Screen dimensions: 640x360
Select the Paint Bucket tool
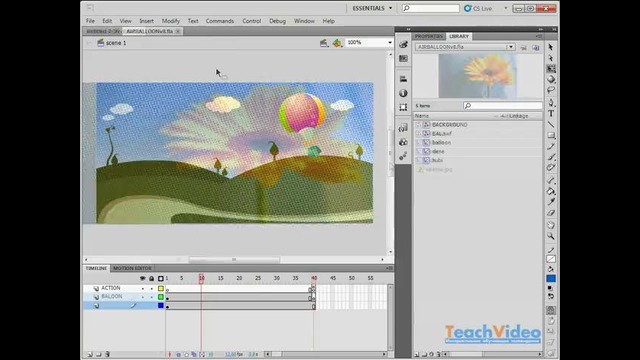[551, 191]
